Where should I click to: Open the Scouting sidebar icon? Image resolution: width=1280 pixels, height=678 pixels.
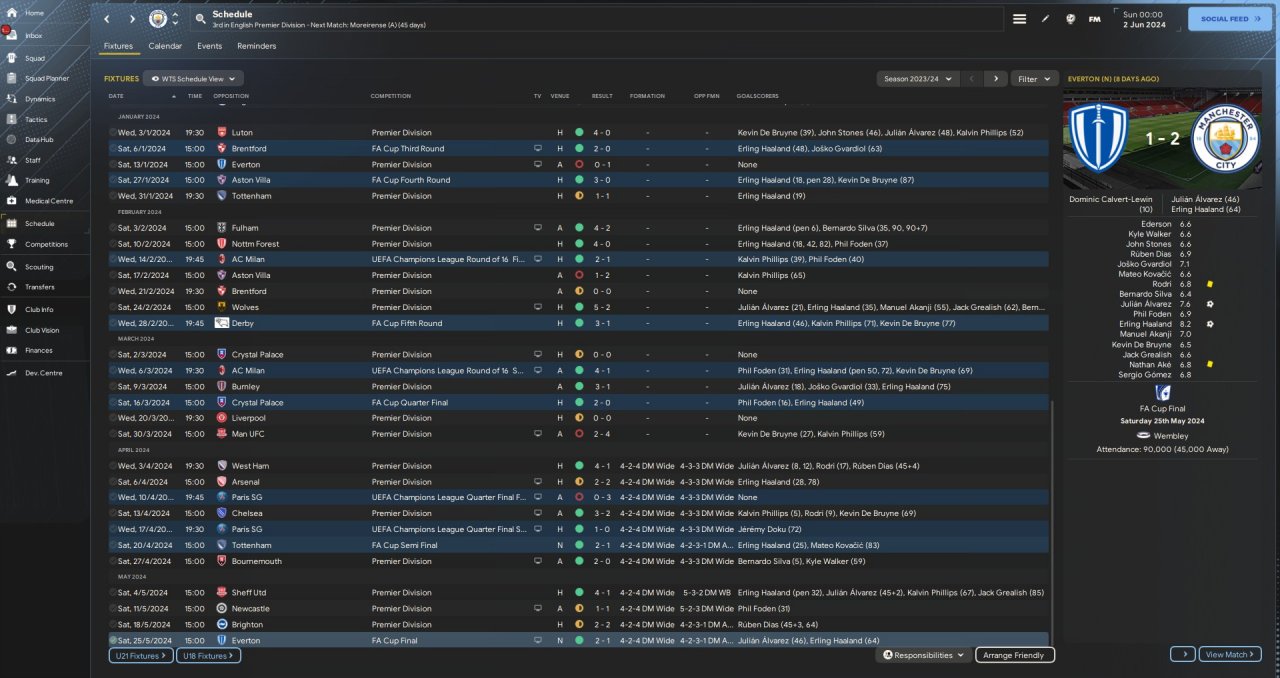click(11, 267)
